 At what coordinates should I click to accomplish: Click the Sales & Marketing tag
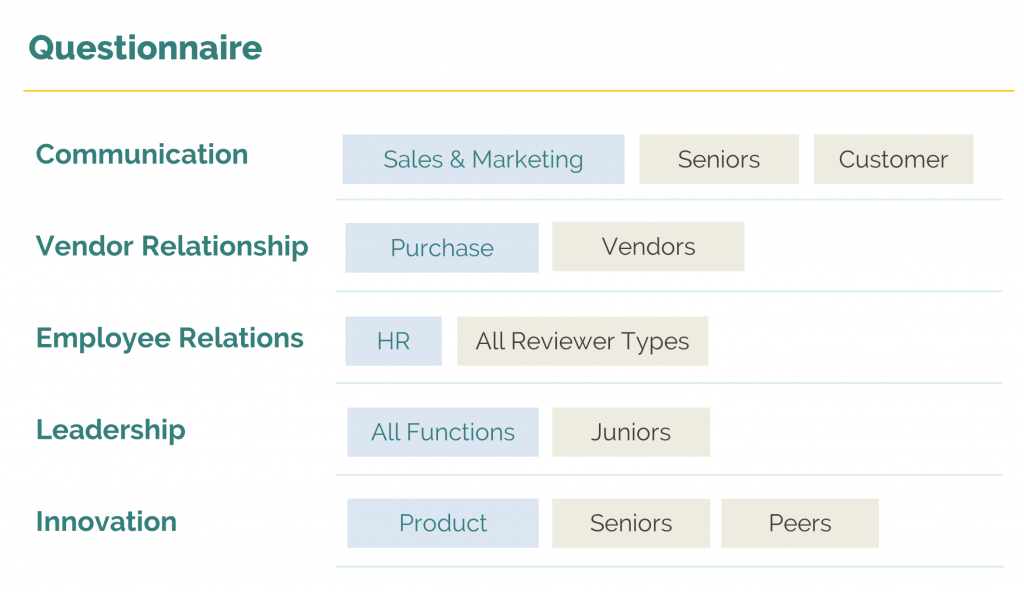pyautogui.click(x=483, y=159)
